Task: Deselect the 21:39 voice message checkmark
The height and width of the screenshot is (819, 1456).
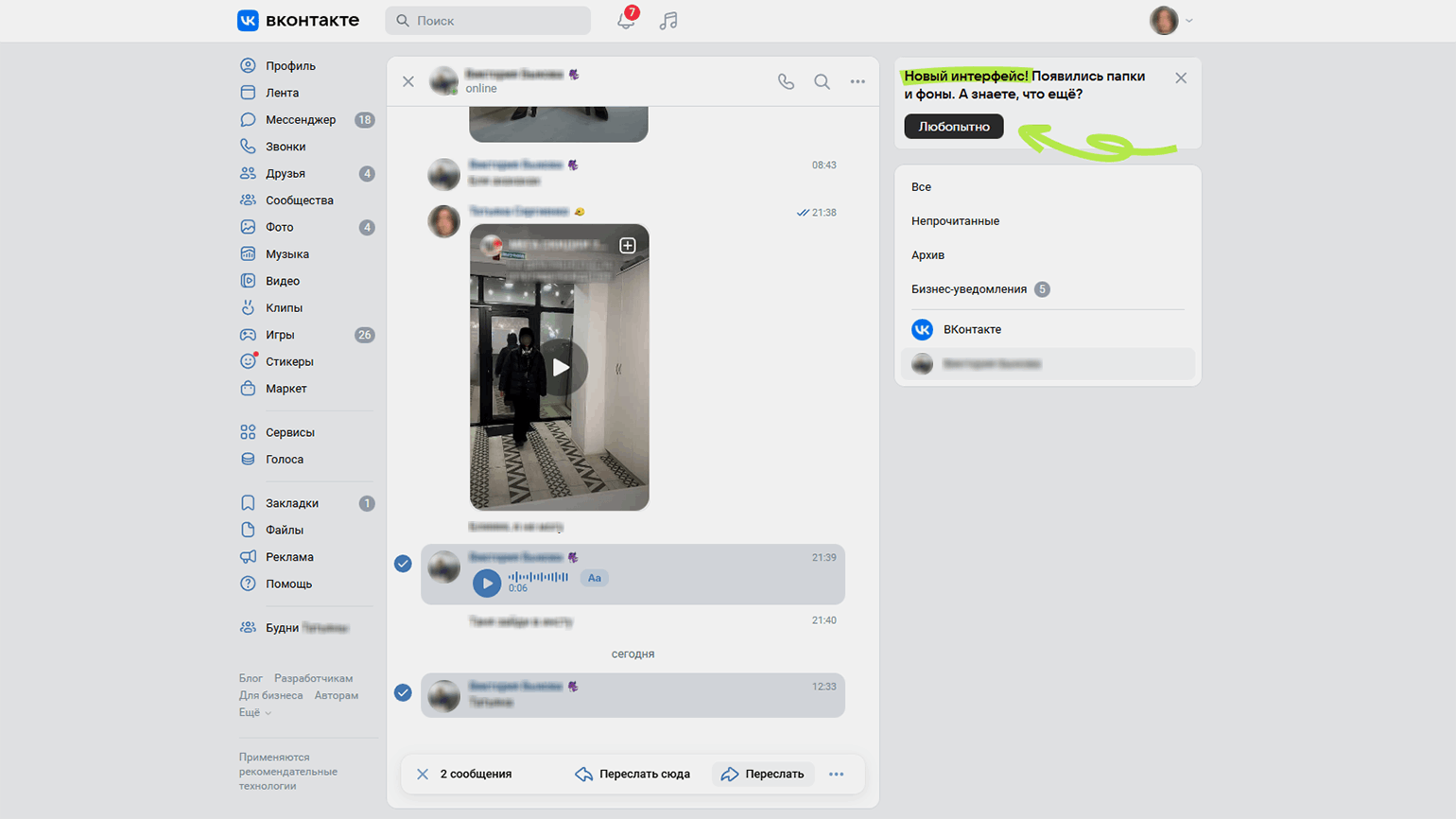Action: 403,564
